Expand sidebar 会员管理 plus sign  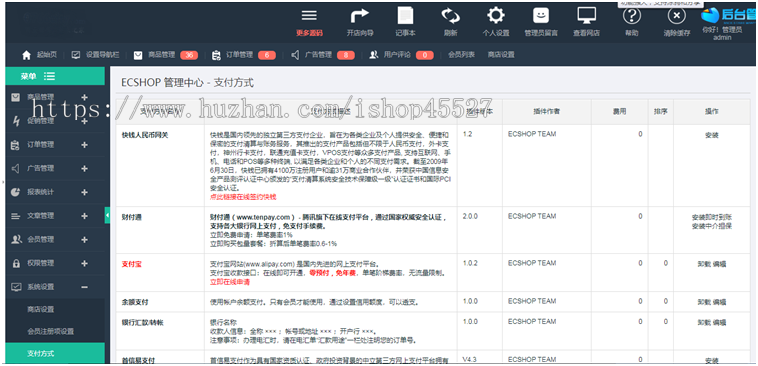click(84, 239)
